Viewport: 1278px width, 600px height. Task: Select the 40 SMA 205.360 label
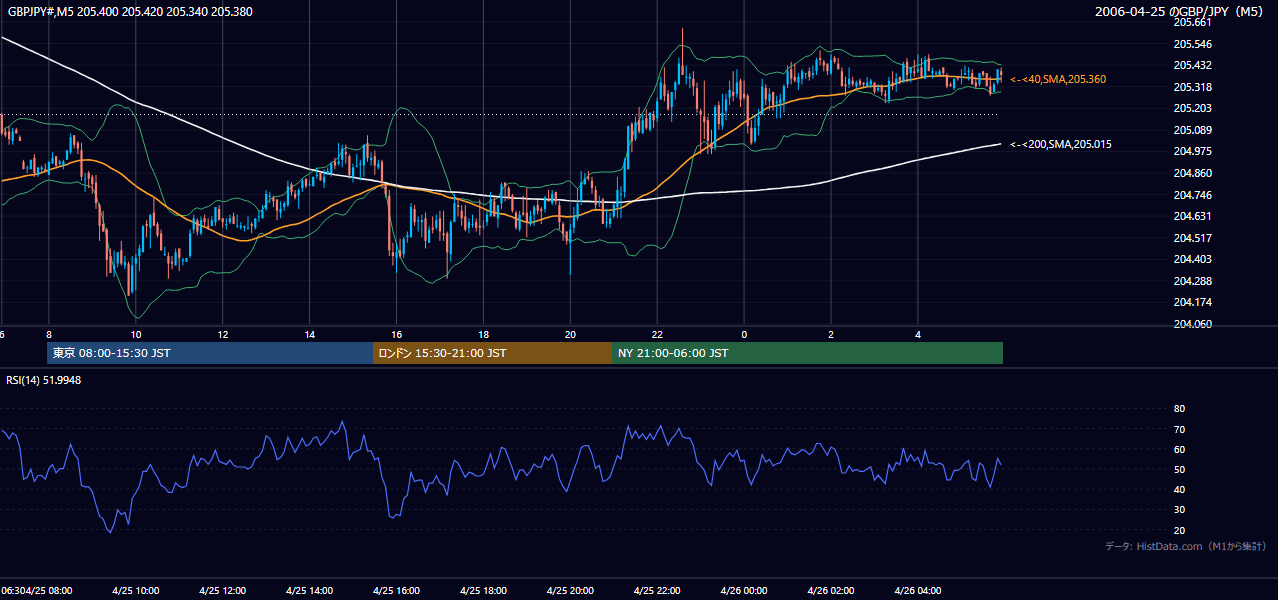click(1058, 79)
